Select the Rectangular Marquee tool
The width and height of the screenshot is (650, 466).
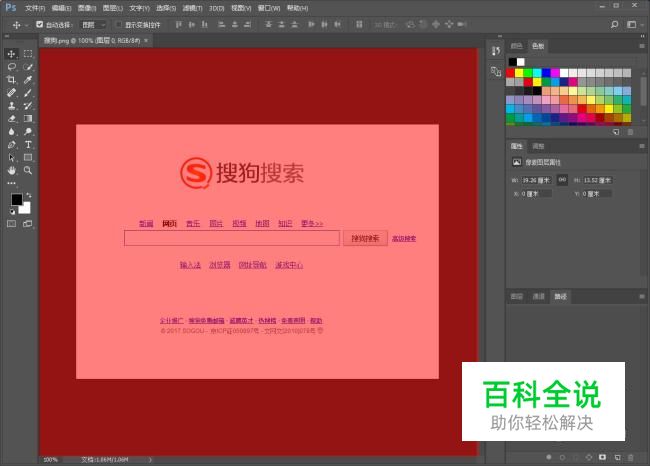(28, 54)
